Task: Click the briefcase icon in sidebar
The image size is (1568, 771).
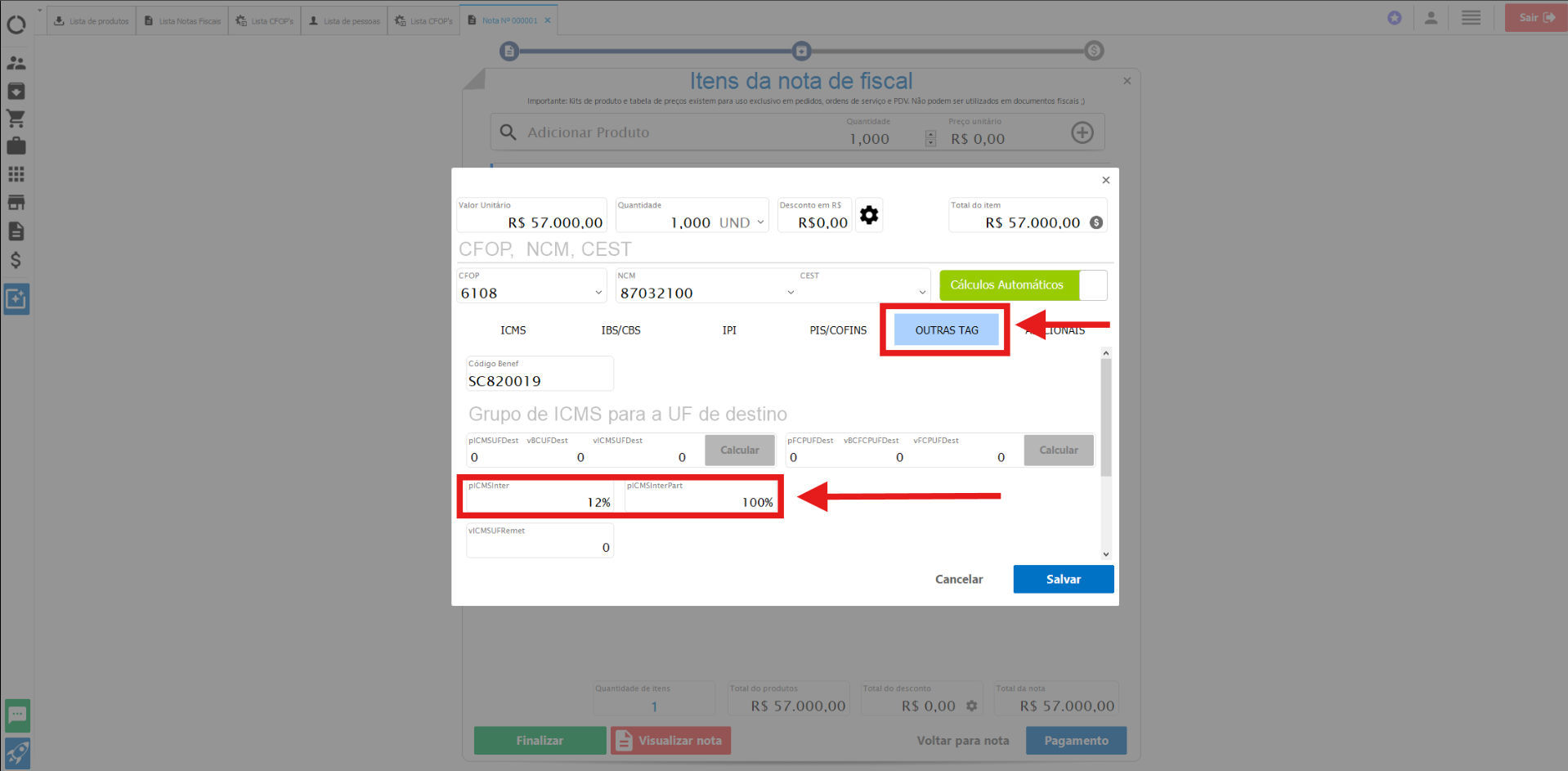Action: pyautogui.click(x=16, y=146)
